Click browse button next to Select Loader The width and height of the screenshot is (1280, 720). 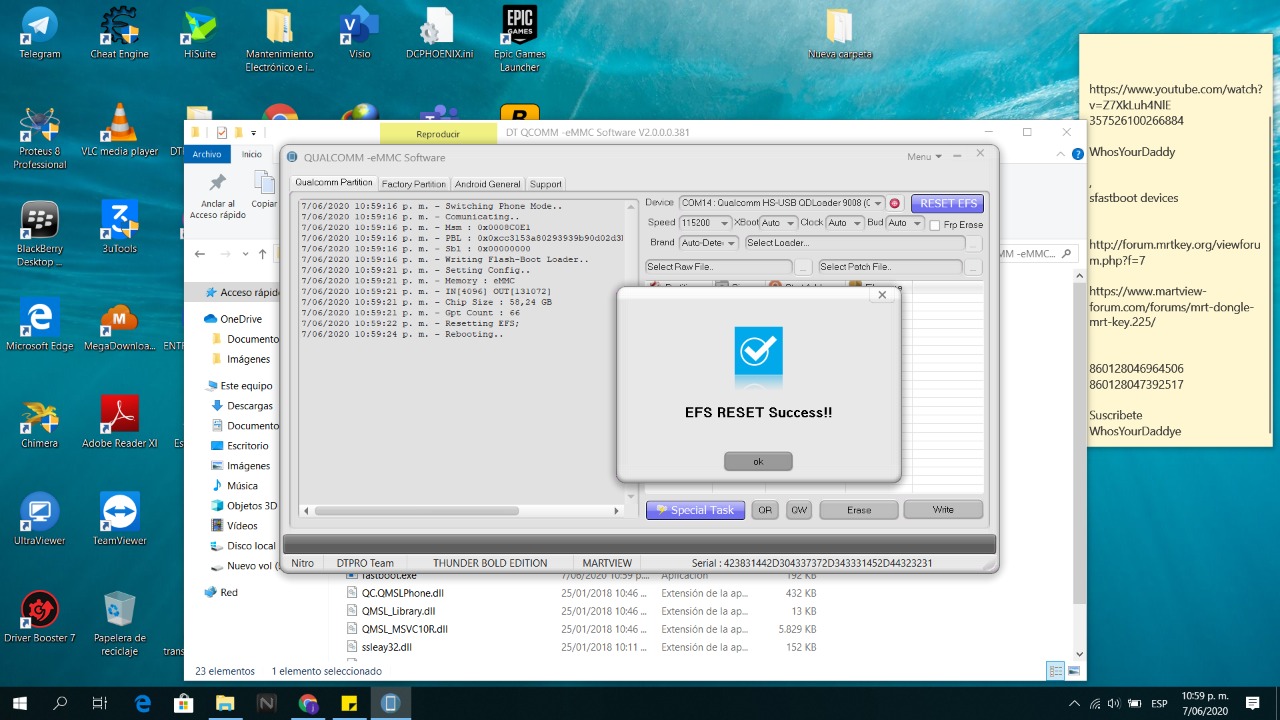(x=974, y=243)
